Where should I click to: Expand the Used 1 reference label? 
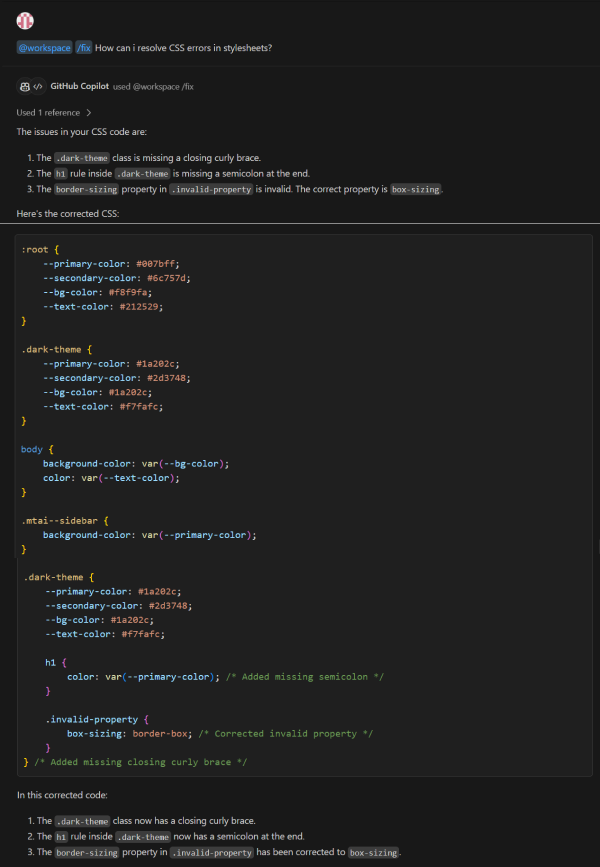pos(48,113)
